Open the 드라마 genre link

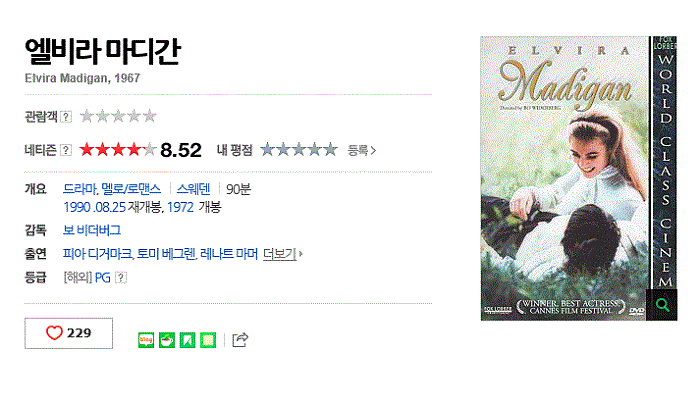coord(79,189)
